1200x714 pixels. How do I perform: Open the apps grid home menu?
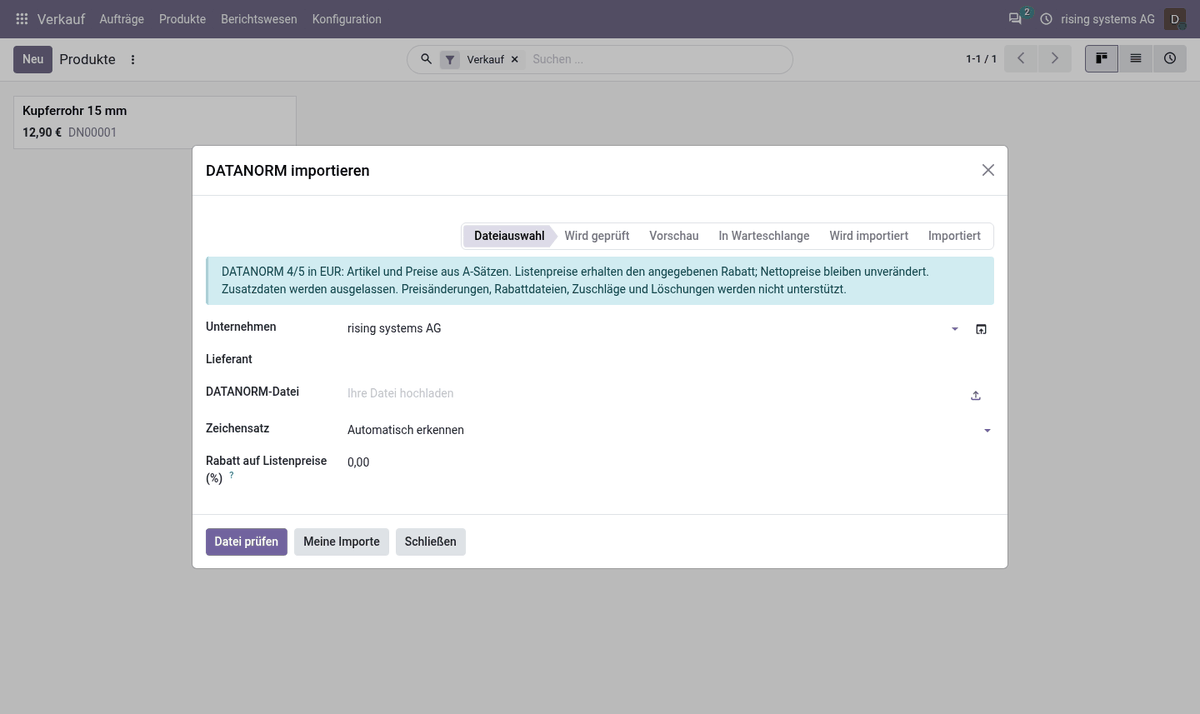click(x=22, y=19)
